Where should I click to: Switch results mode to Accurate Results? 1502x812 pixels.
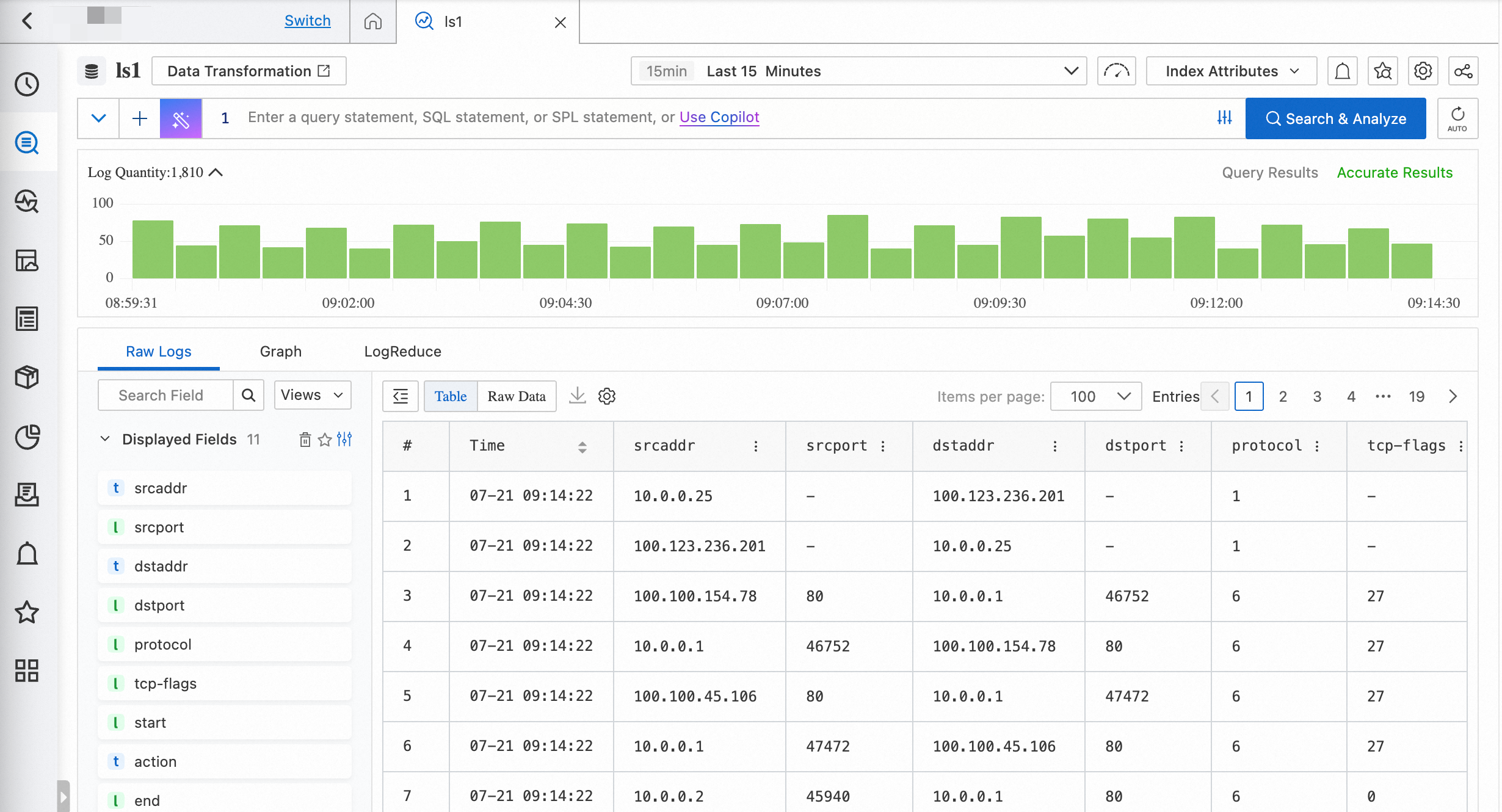coord(1395,173)
